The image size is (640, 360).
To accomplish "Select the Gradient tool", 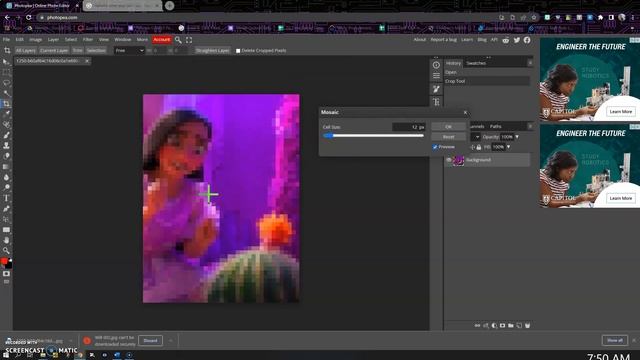I will pyautogui.click(x=6, y=167).
